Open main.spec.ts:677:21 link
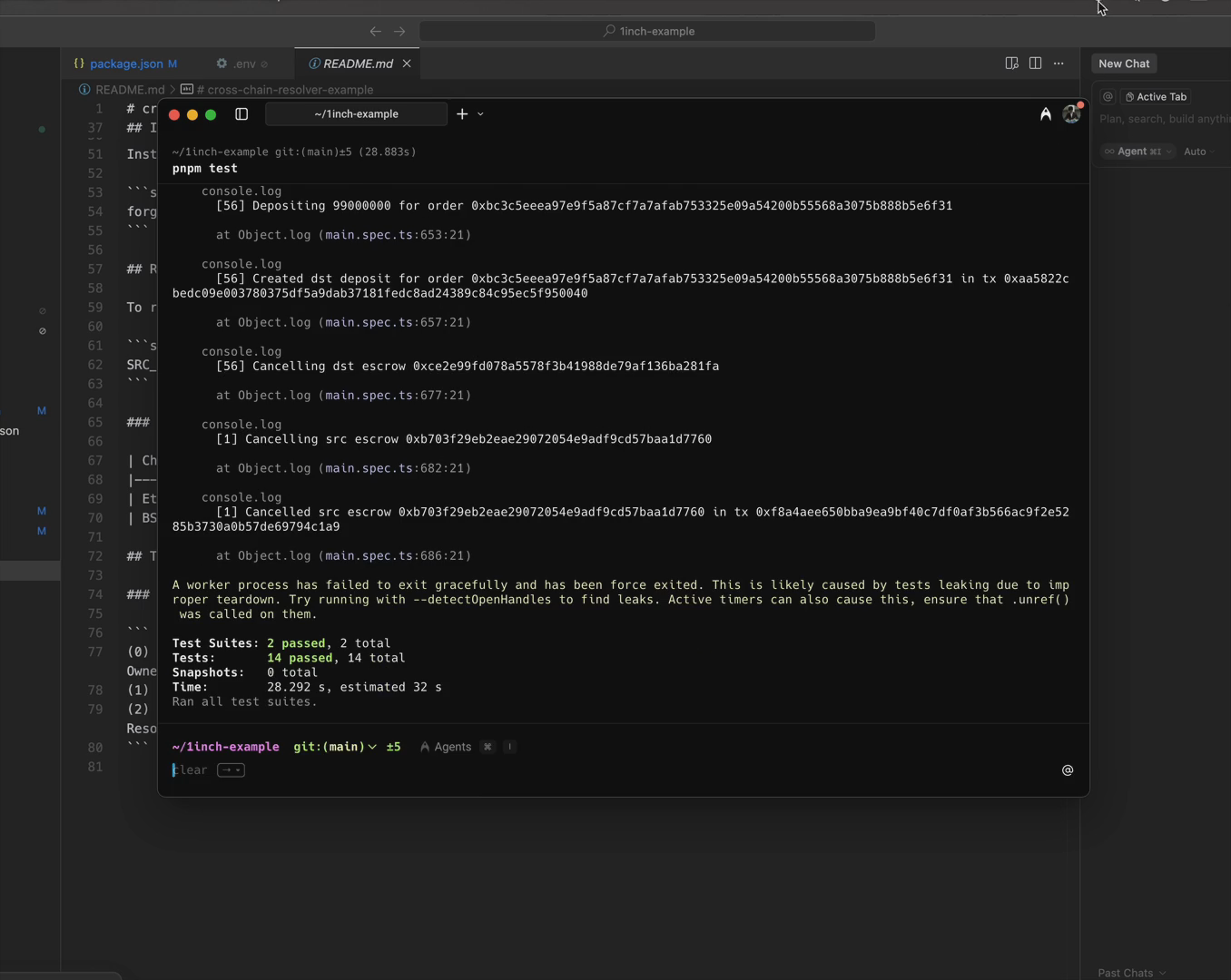 pos(395,396)
